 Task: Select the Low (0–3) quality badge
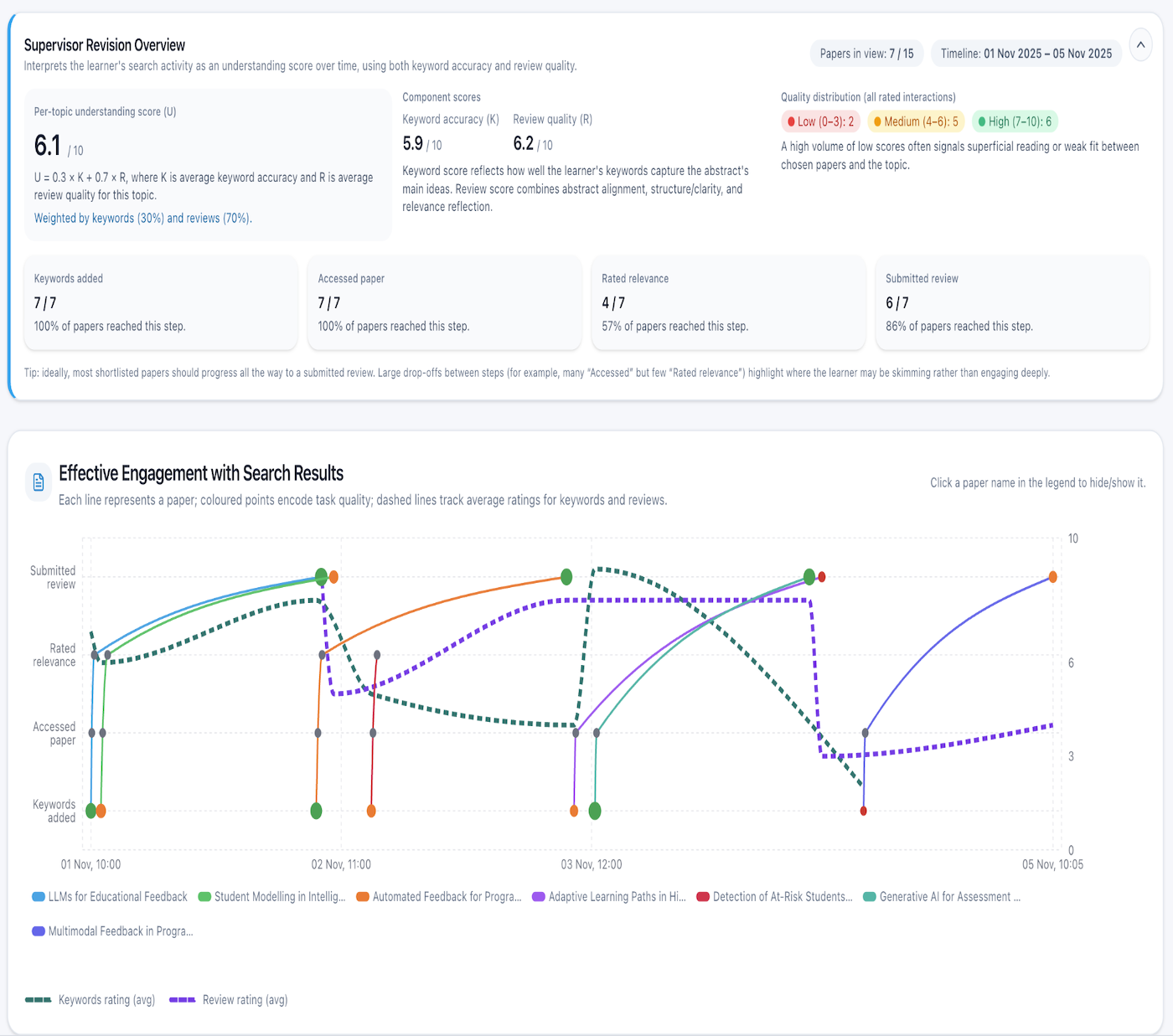pos(821,121)
